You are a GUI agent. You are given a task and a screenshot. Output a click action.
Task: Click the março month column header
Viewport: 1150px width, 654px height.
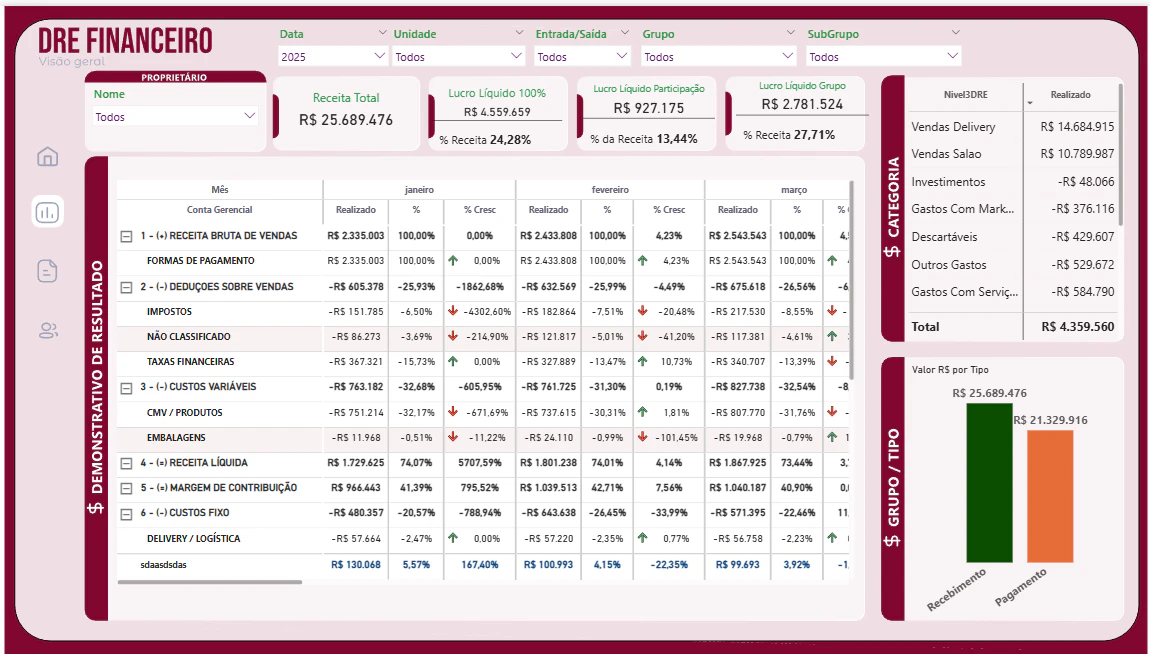[794, 190]
